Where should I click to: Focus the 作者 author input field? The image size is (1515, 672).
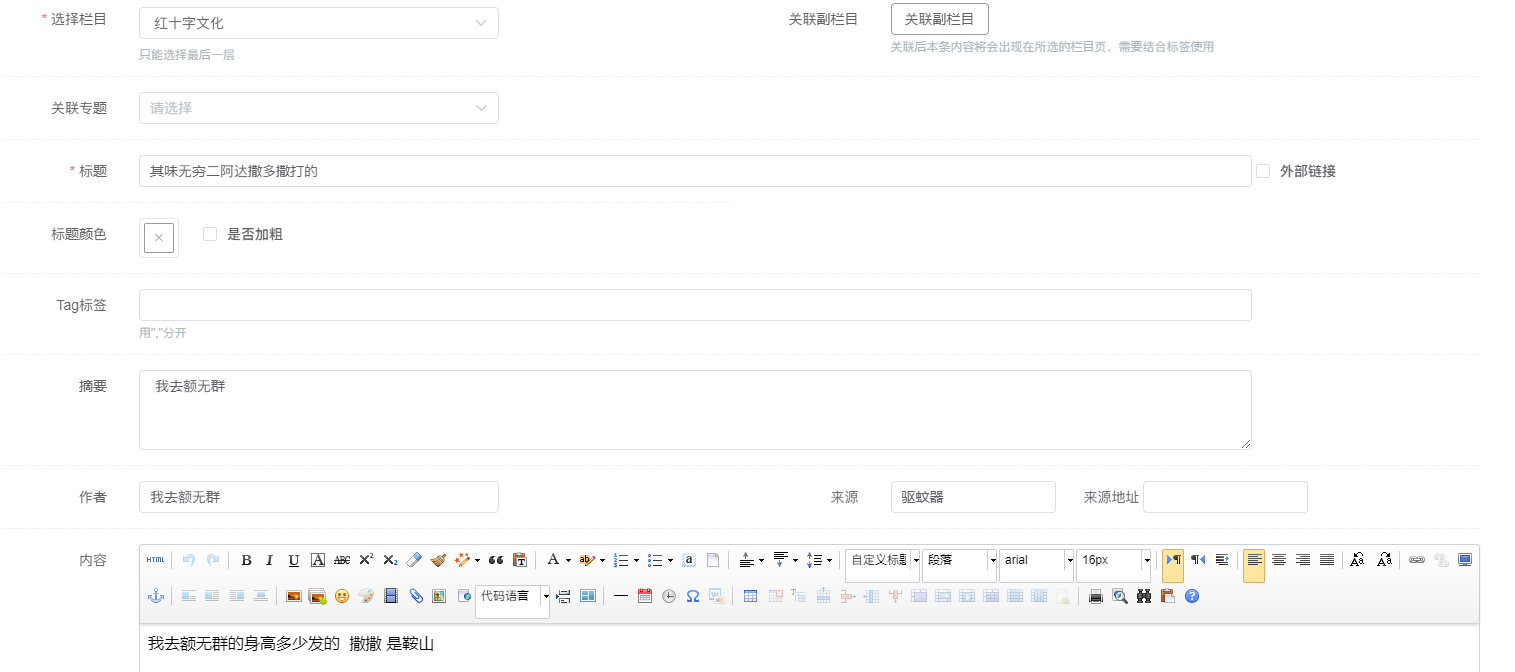click(319, 497)
